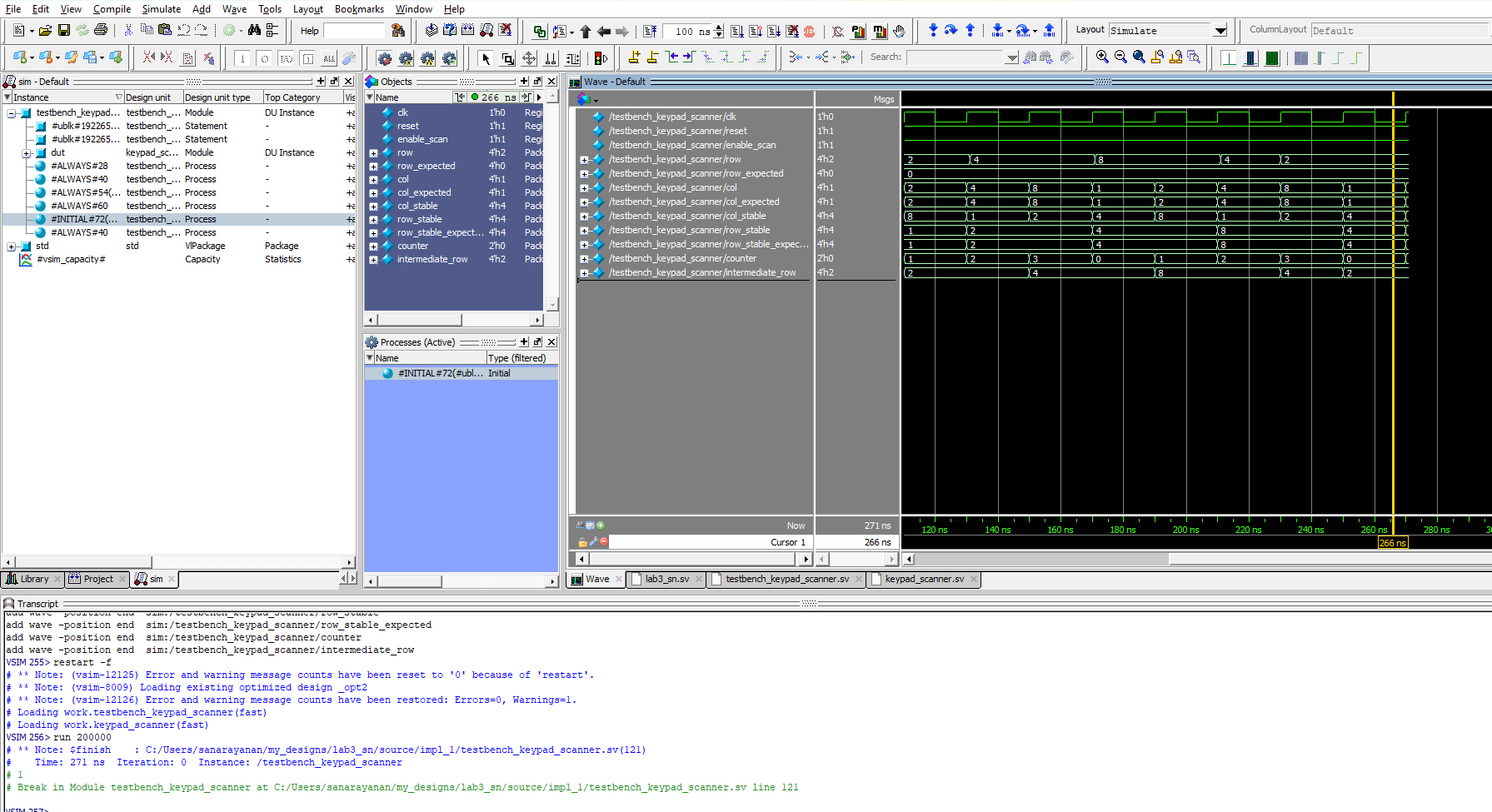Click the Insert Cursor icon in wave toolbar
1492x812 pixels.
tap(634, 57)
